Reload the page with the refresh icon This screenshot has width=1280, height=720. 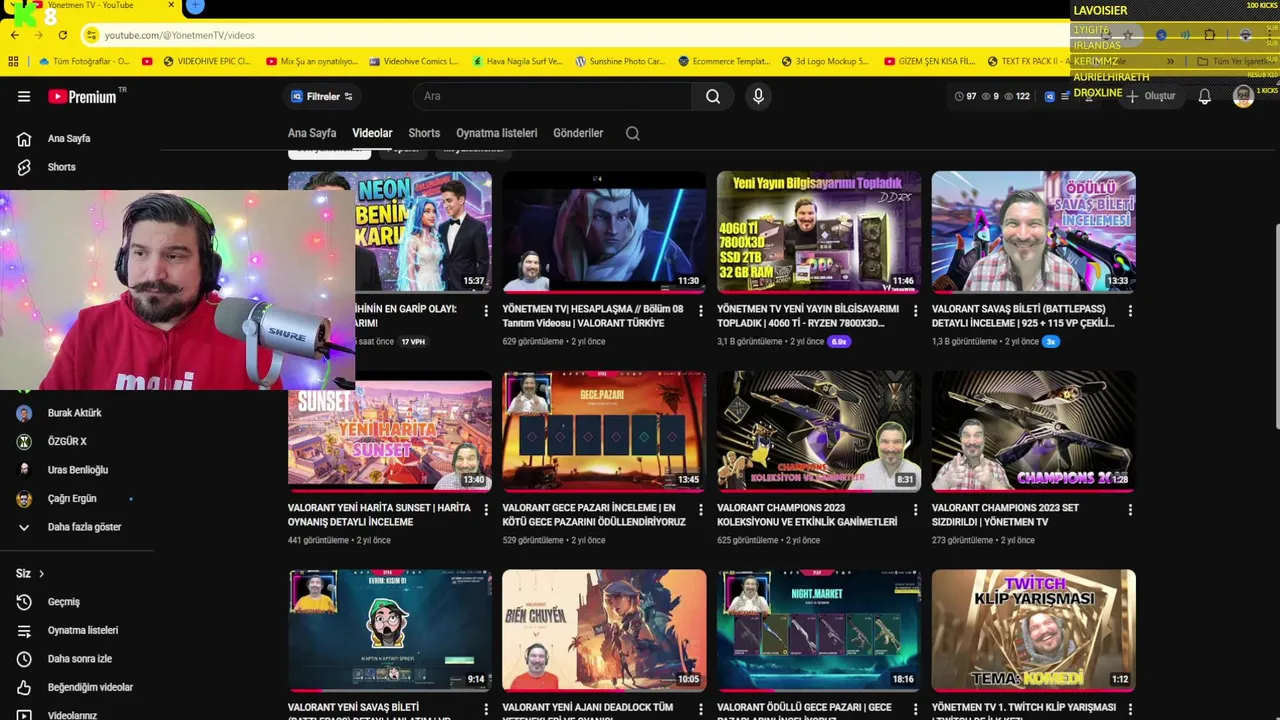tap(62, 35)
